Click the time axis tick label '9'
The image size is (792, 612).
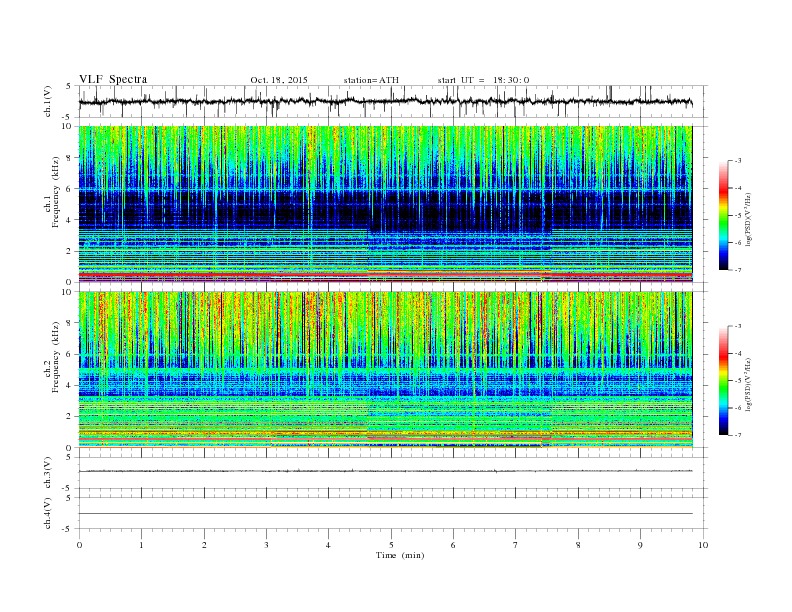pos(640,545)
